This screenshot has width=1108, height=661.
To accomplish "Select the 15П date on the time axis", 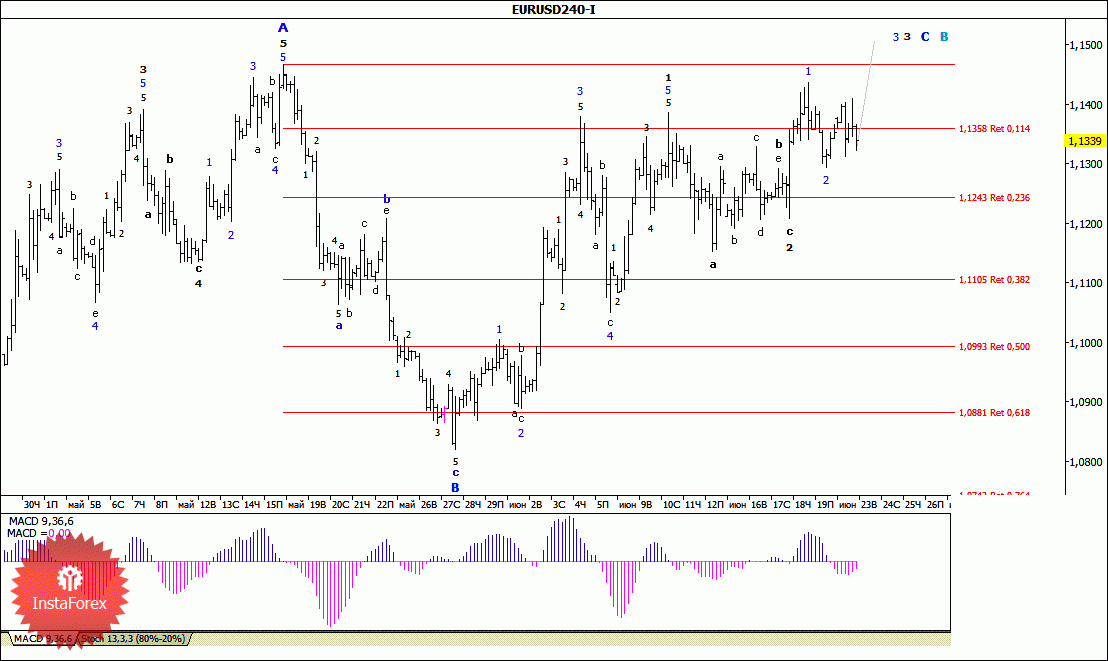I will (x=274, y=505).
